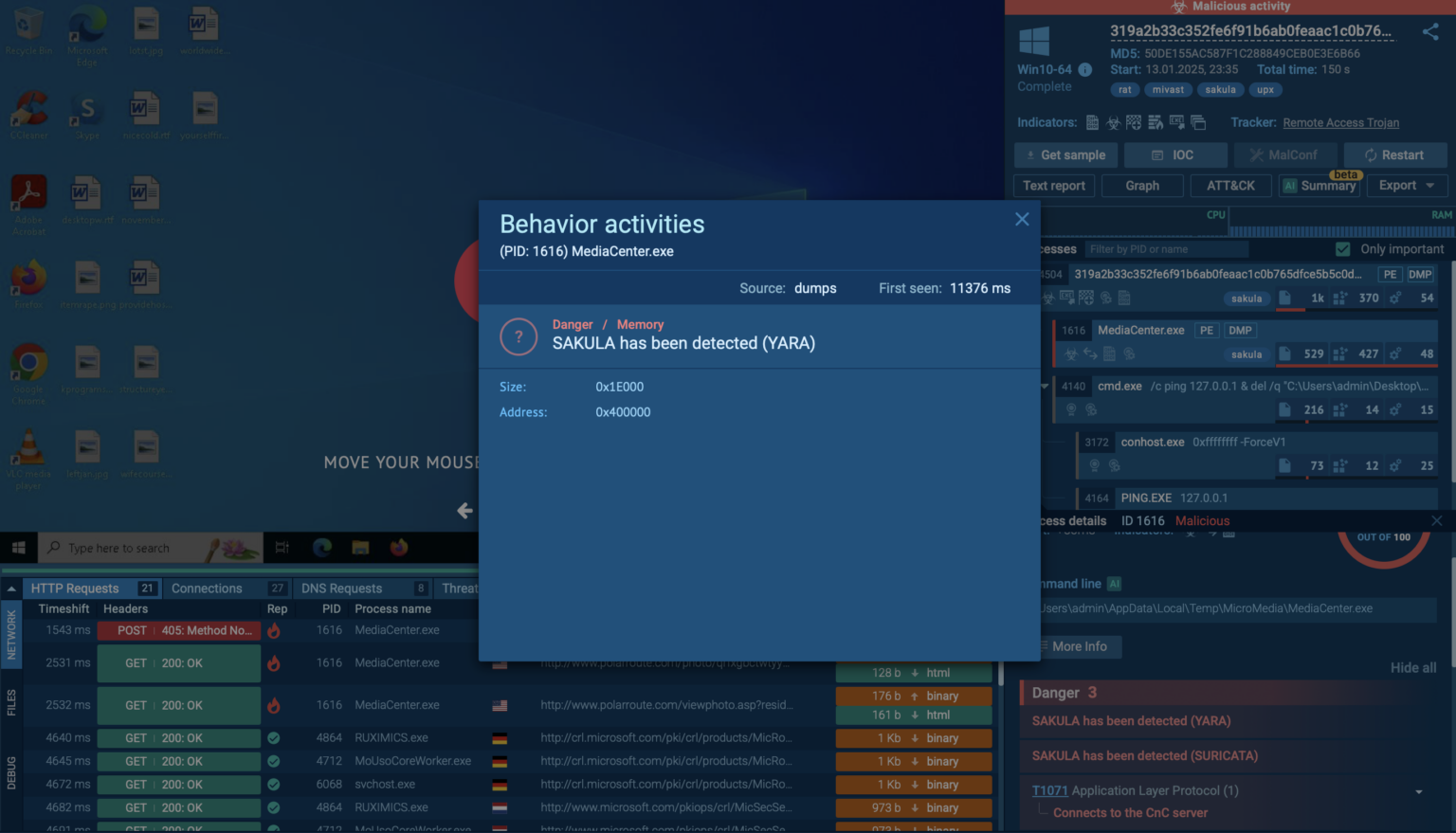1456x833 pixels.
Task: Switch to the Connections tab
Action: coord(209,588)
